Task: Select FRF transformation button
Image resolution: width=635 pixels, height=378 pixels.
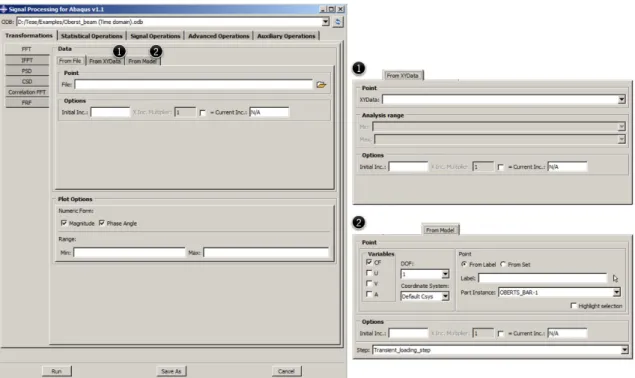Action: [27, 103]
